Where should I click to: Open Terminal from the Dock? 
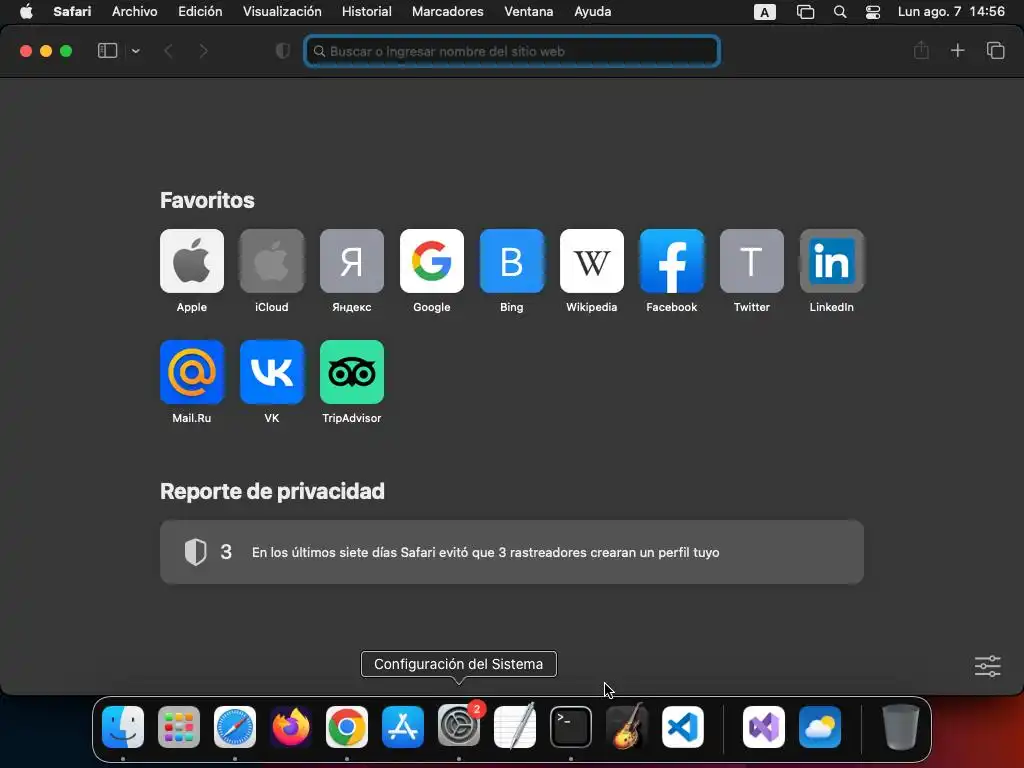pyautogui.click(x=571, y=726)
